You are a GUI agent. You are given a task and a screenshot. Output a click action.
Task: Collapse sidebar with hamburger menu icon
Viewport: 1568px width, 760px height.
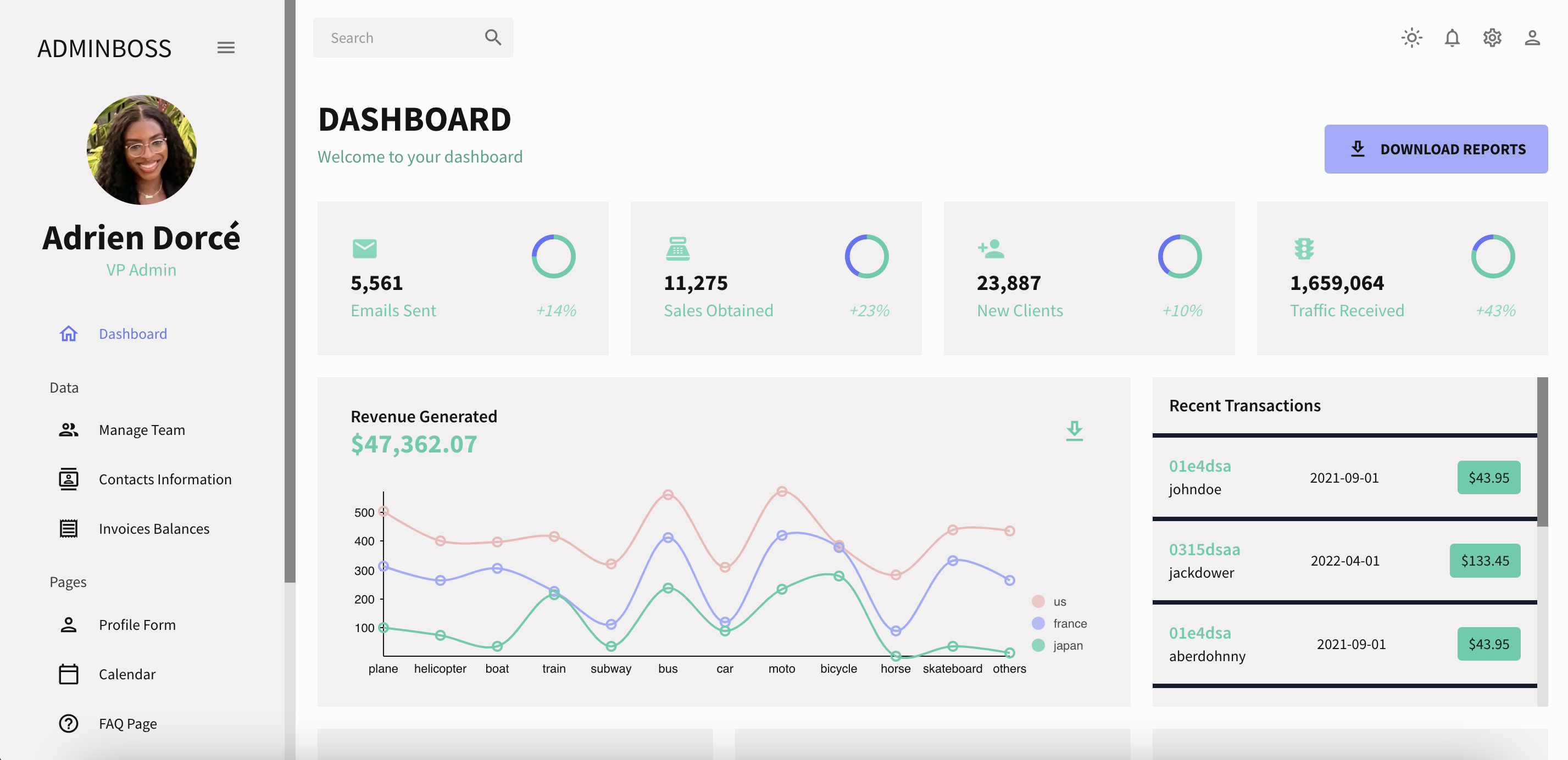(226, 47)
